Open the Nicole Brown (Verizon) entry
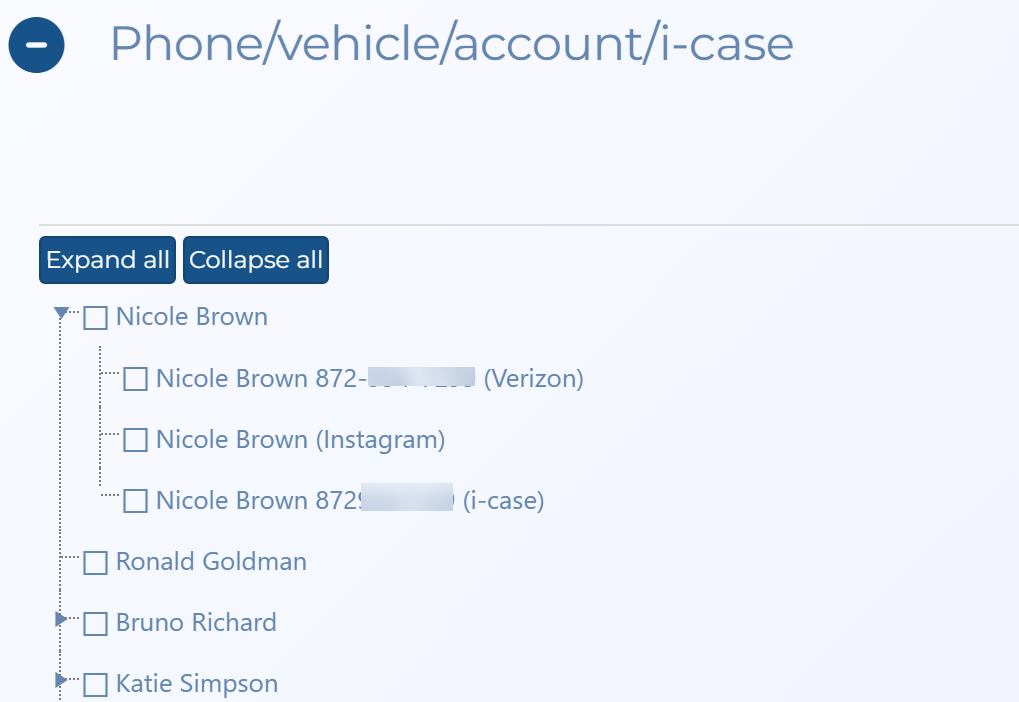 click(x=369, y=379)
